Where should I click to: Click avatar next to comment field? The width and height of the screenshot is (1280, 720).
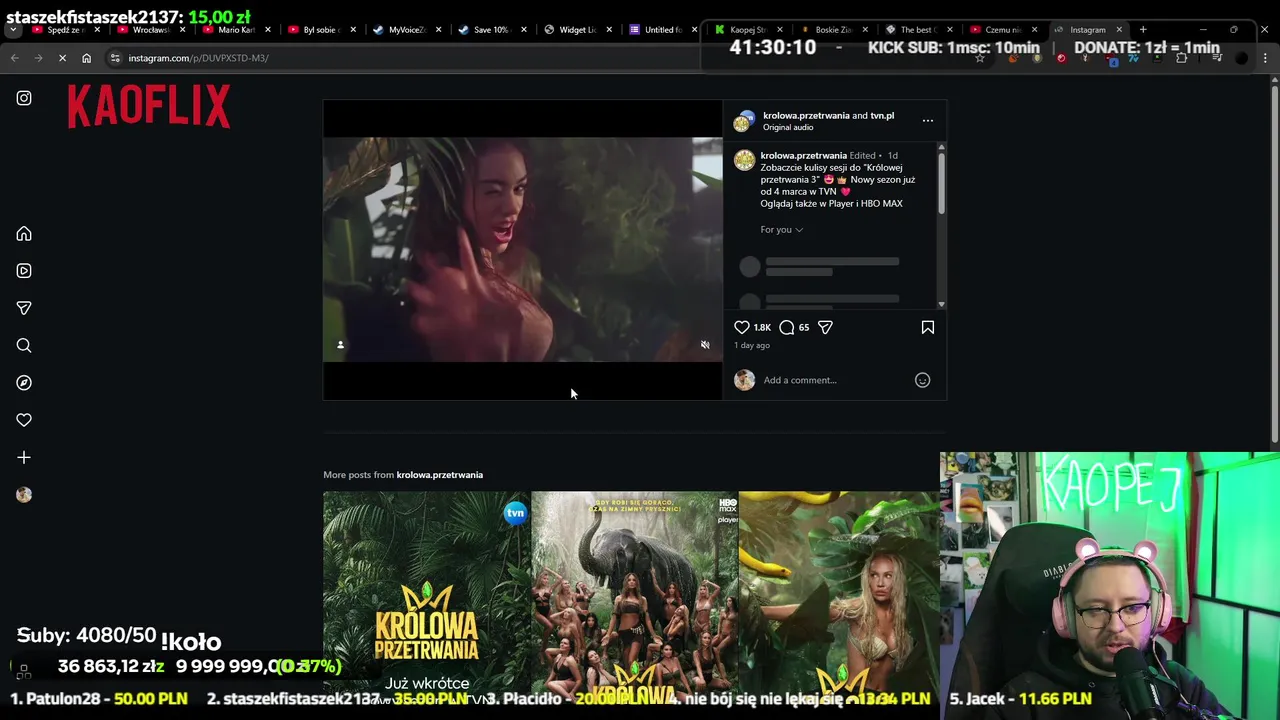[x=744, y=380]
